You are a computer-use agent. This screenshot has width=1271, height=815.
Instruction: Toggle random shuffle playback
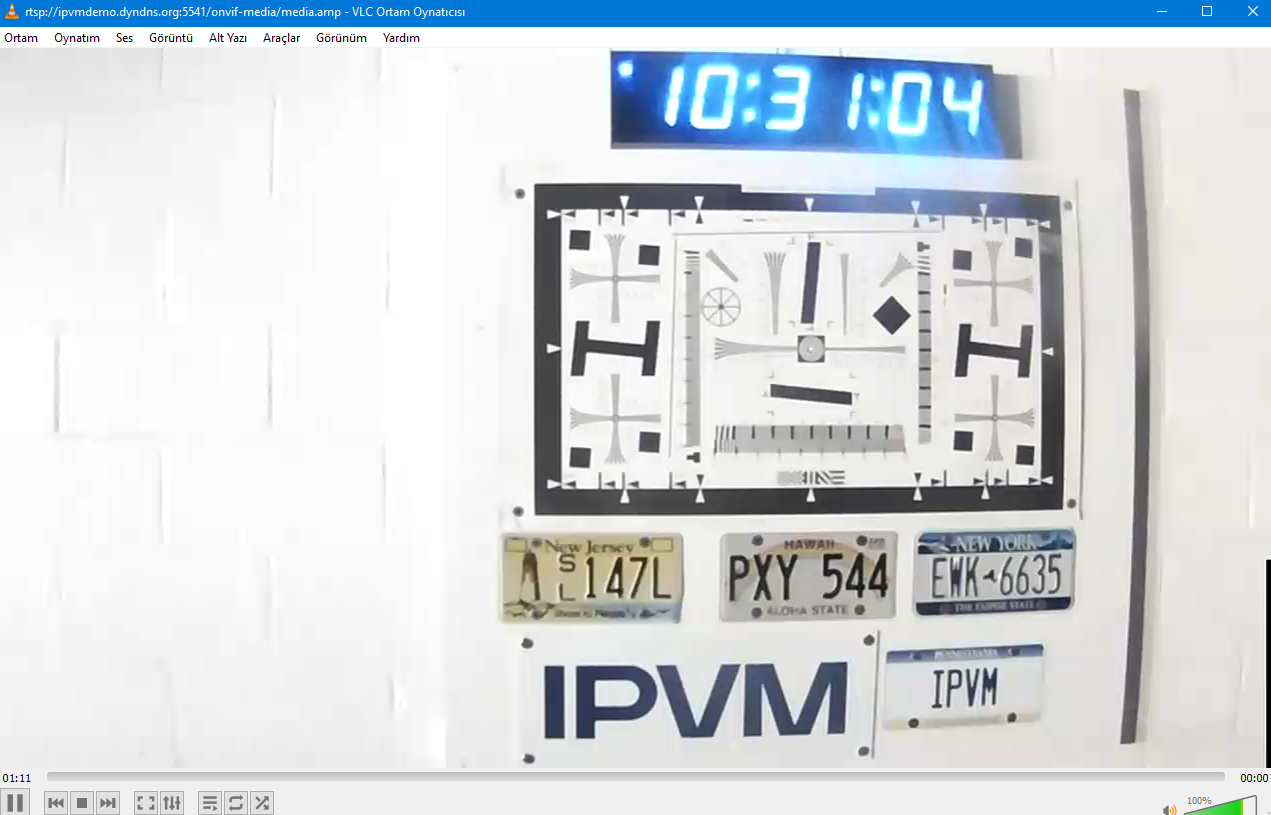click(262, 802)
